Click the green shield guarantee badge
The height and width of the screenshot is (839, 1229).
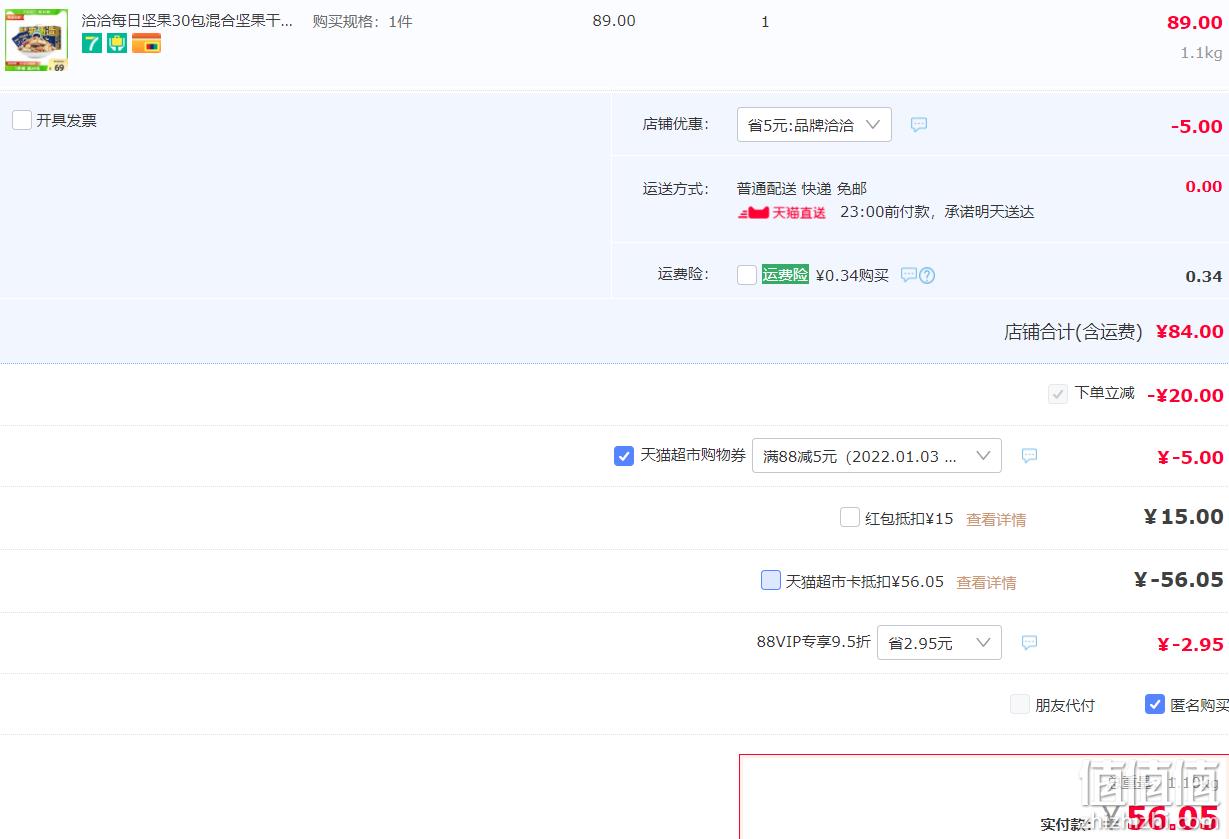117,43
